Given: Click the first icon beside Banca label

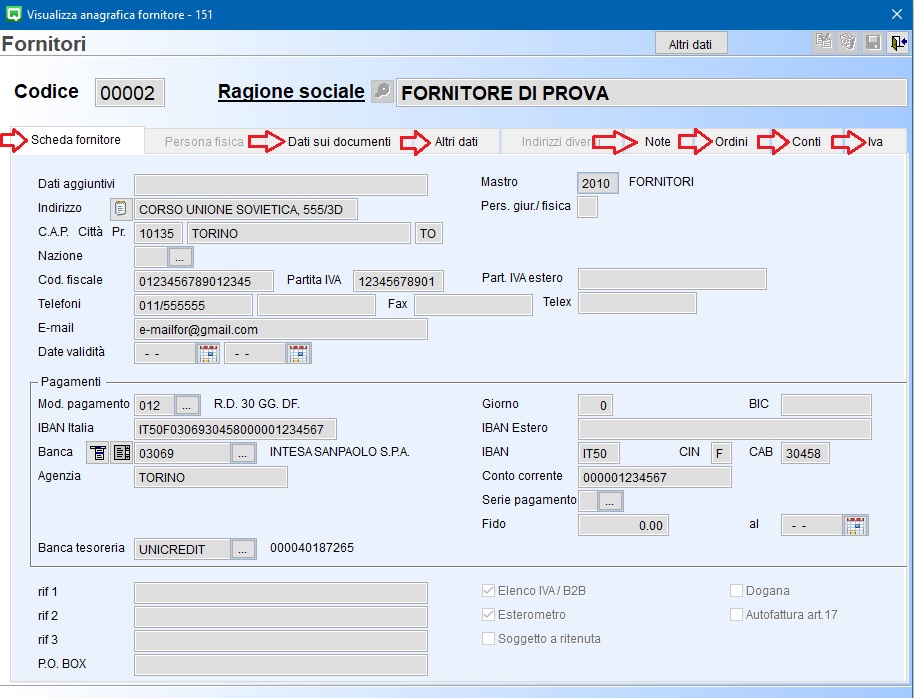Looking at the screenshot, I should (98, 453).
